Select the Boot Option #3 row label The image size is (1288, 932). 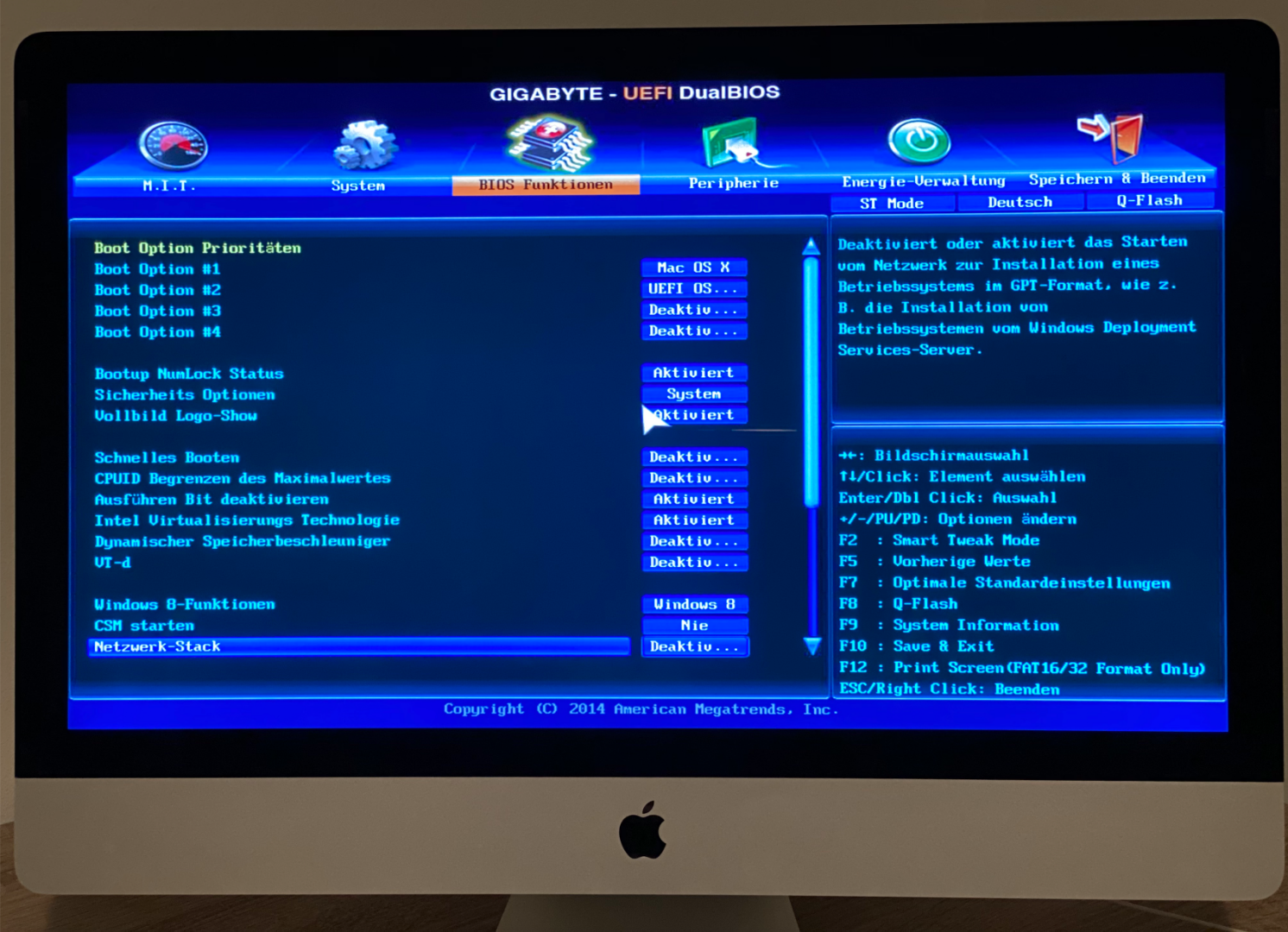[x=157, y=311]
